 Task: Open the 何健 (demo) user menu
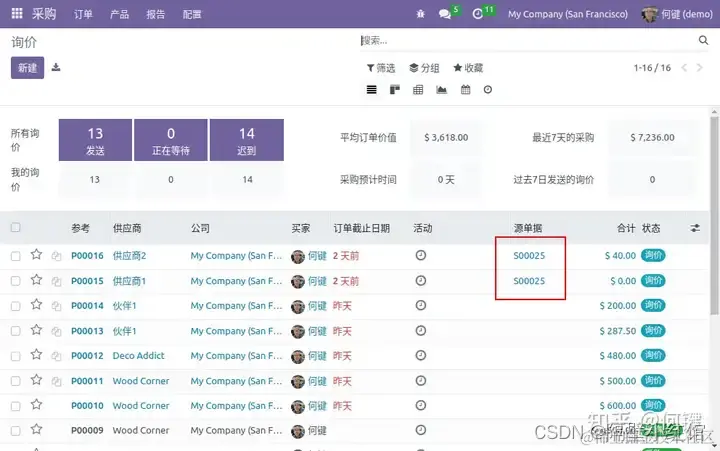click(x=677, y=14)
